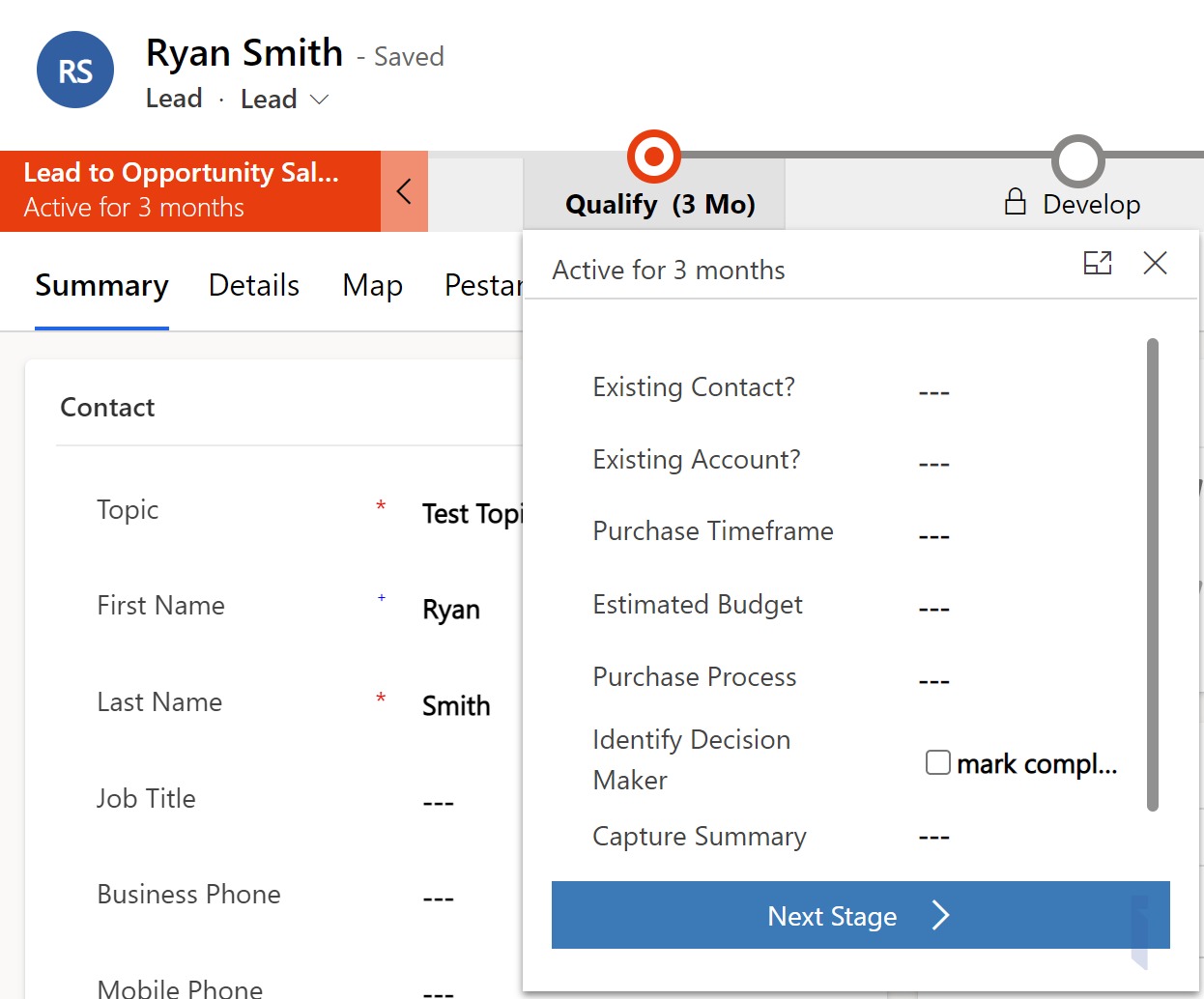Select the Qualify stage circle marker
Screen dimensions: 1204x999
coord(654,156)
